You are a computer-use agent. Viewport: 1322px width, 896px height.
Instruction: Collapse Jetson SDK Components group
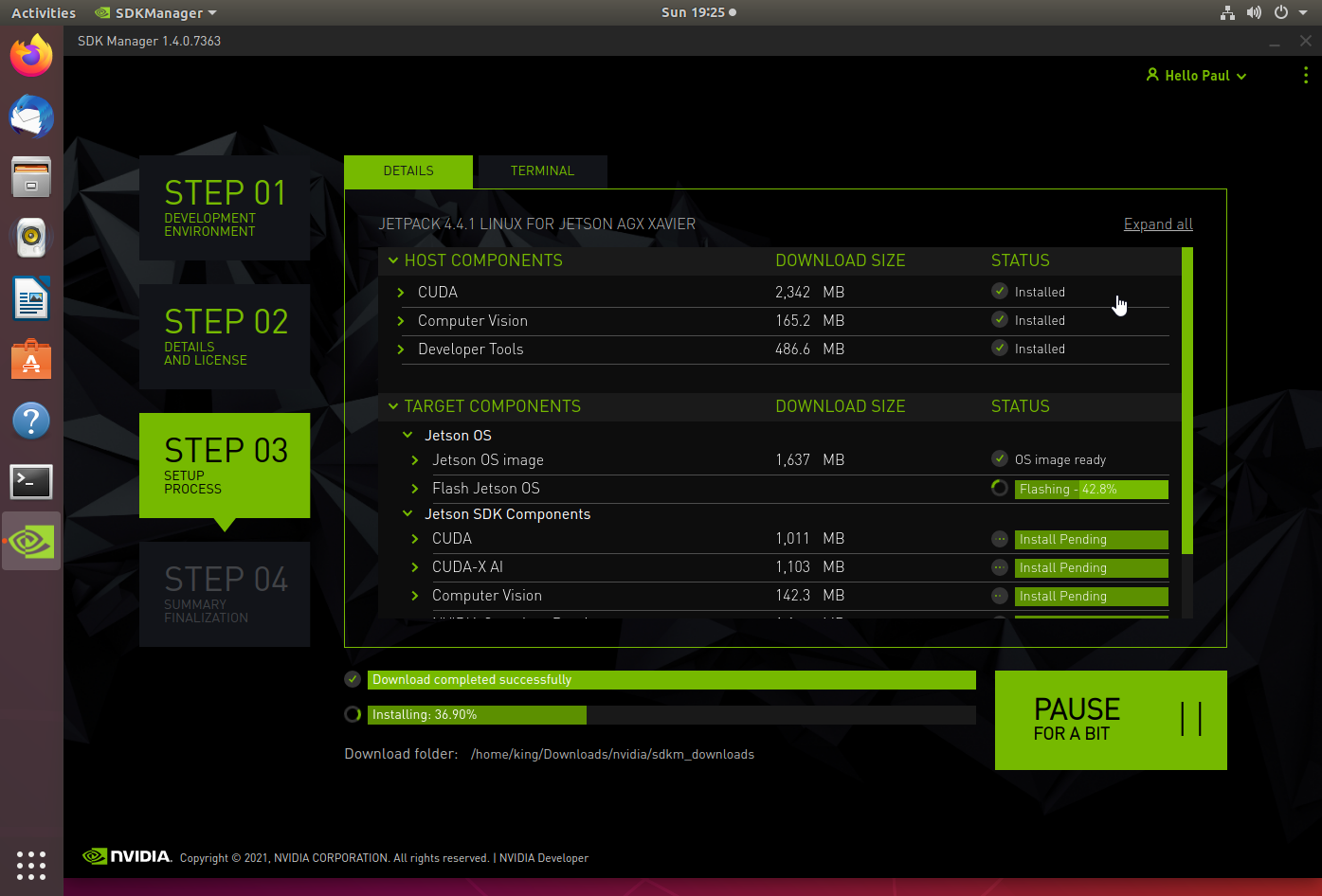(407, 514)
